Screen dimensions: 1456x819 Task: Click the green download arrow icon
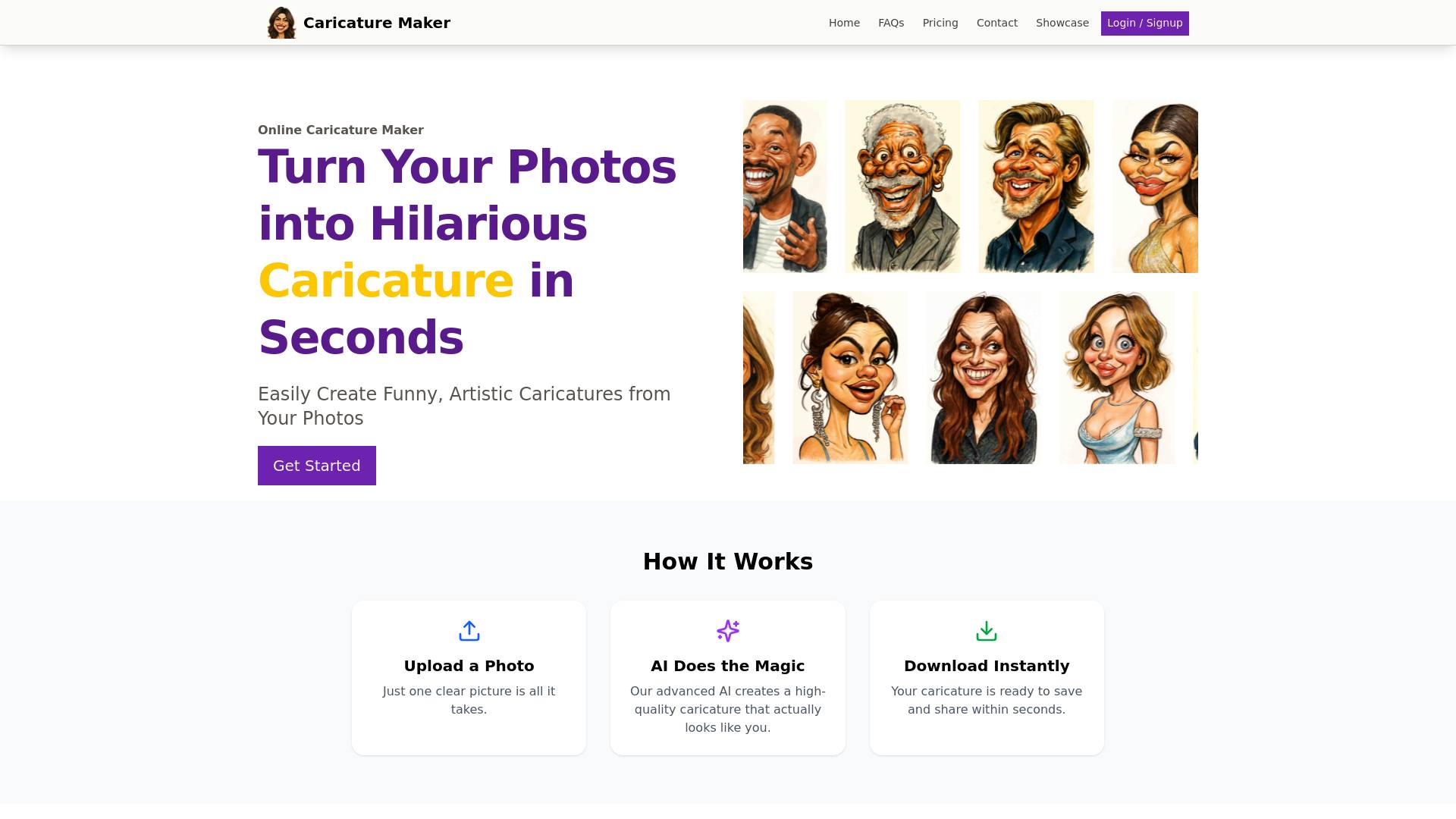click(987, 631)
